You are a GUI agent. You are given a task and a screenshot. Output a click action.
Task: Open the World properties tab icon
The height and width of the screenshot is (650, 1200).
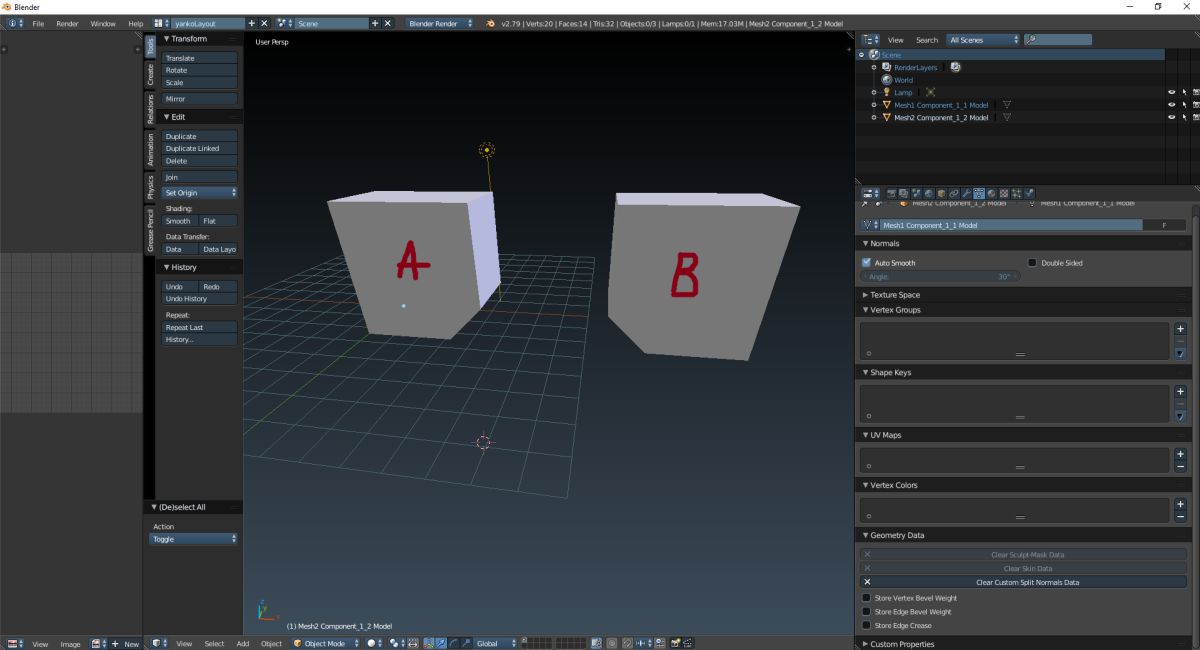point(929,193)
